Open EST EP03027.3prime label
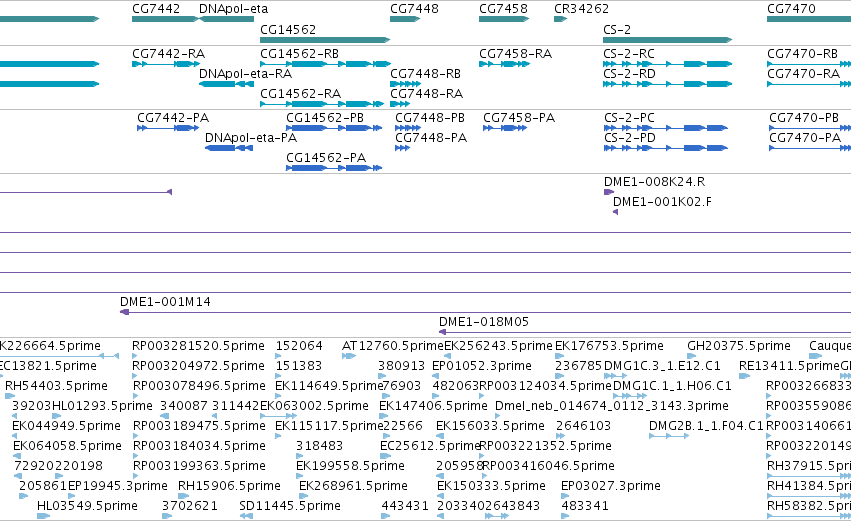This screenshot has width=851, height=521. tap(611, 486)
